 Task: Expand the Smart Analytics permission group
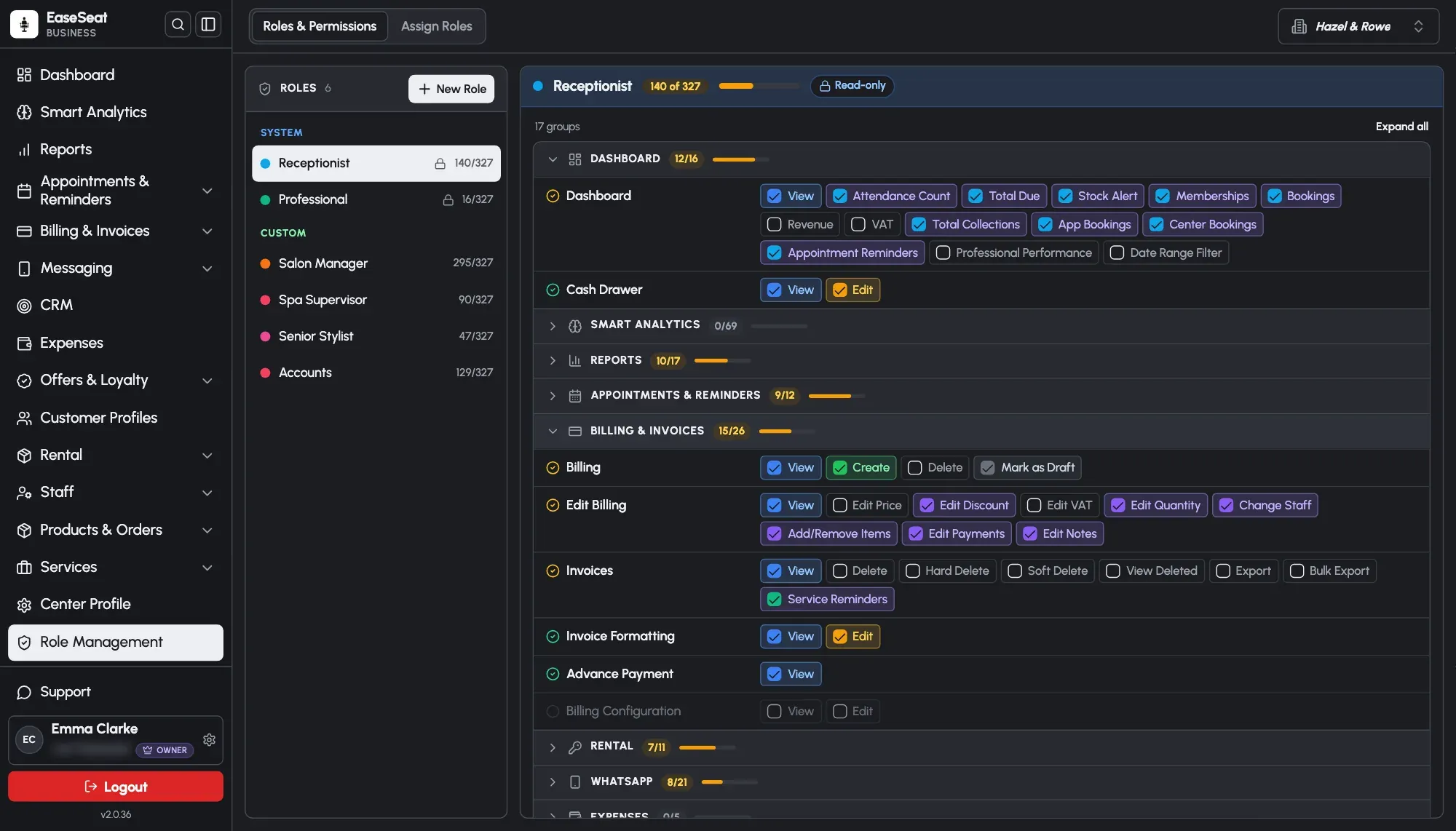click(553, 325)
